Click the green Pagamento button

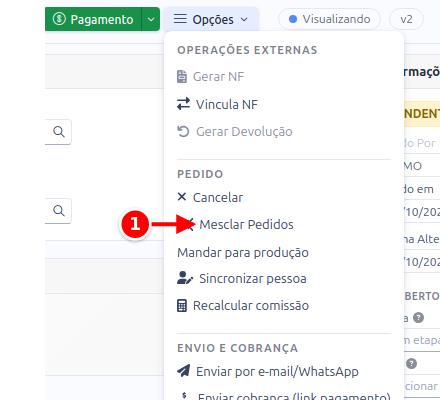tap(93, 19)
